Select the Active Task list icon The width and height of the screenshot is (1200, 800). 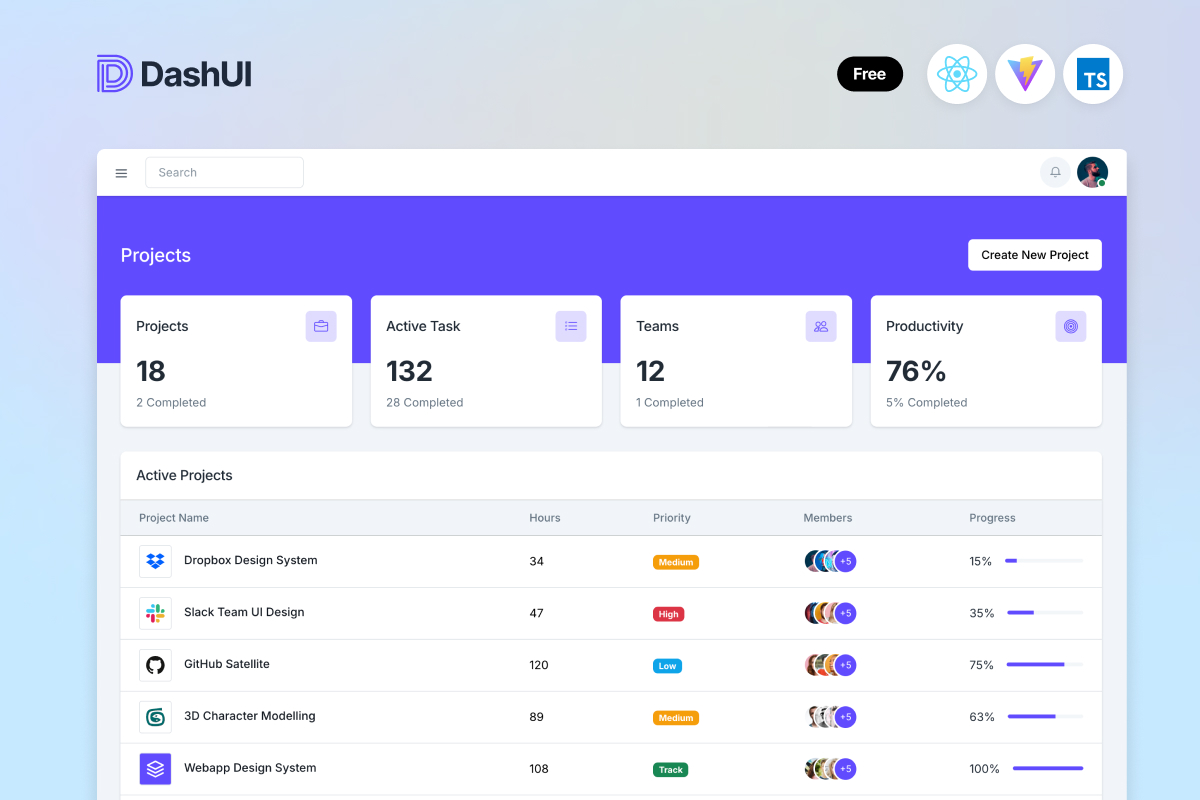coord(570,326)
